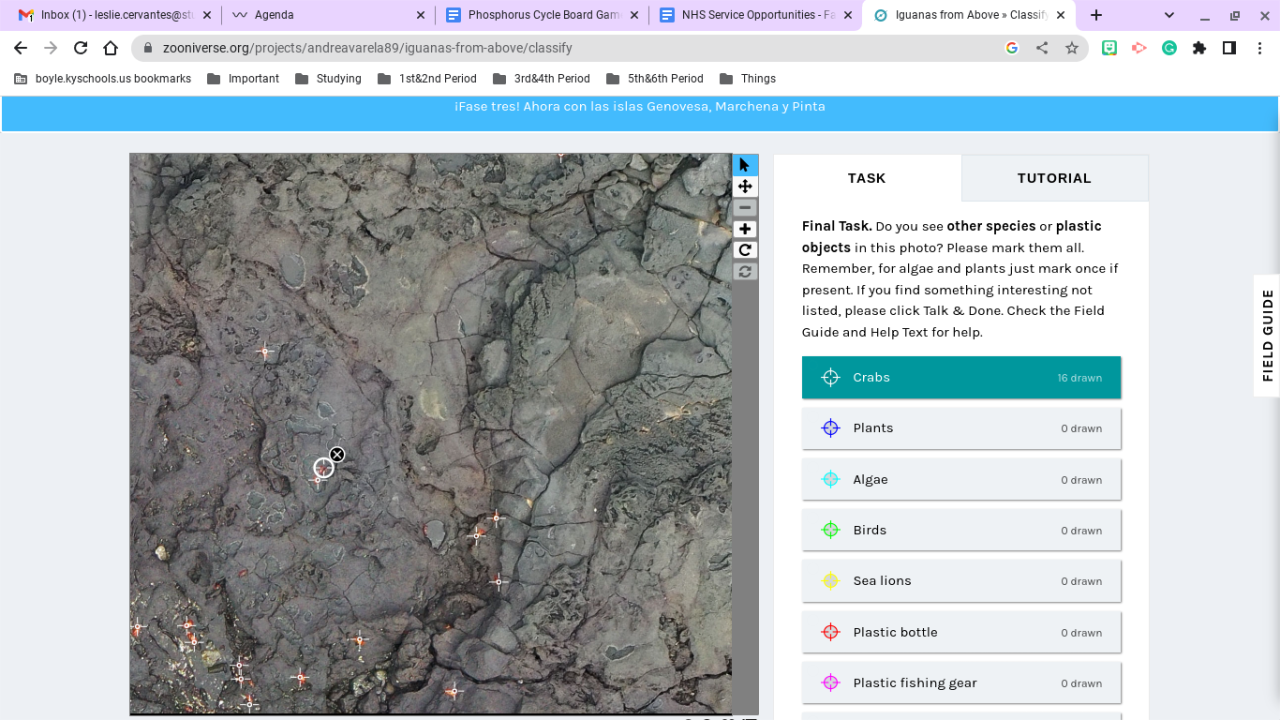1280x720 pixels.
Task: Choose the Algae marking tool
Action: (960, 479)
